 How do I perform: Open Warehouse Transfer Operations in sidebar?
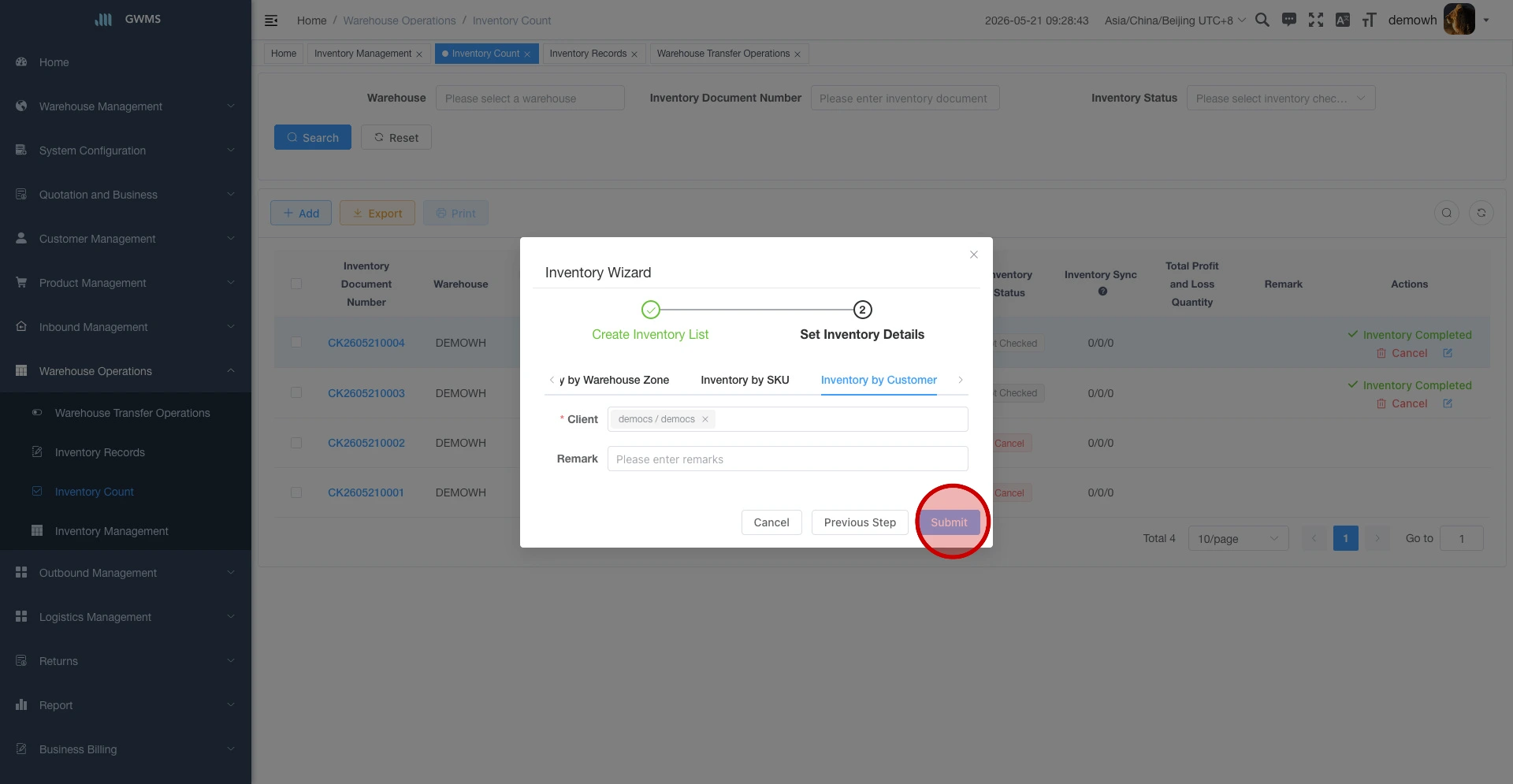coord(125,413)
